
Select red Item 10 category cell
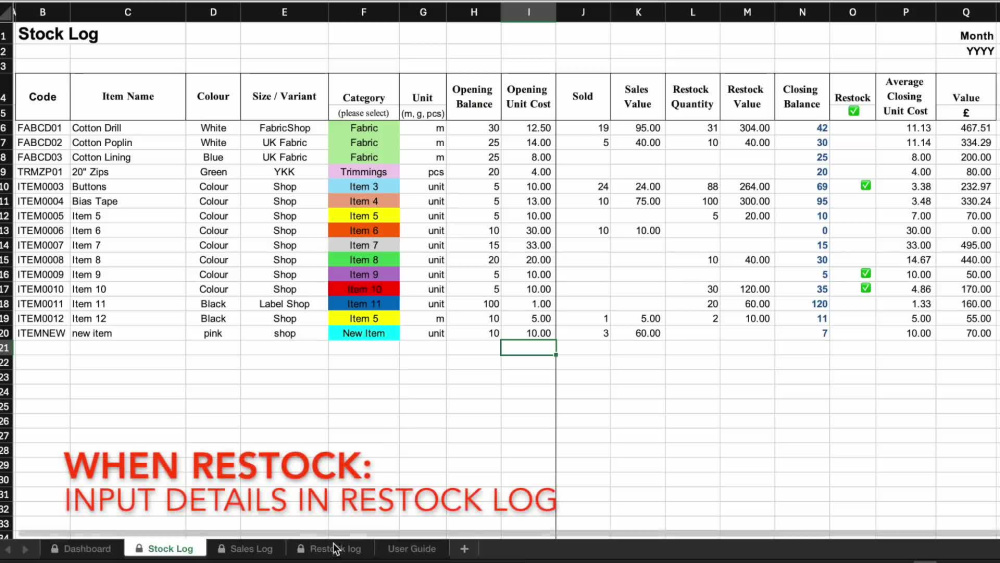click(364, 289)
